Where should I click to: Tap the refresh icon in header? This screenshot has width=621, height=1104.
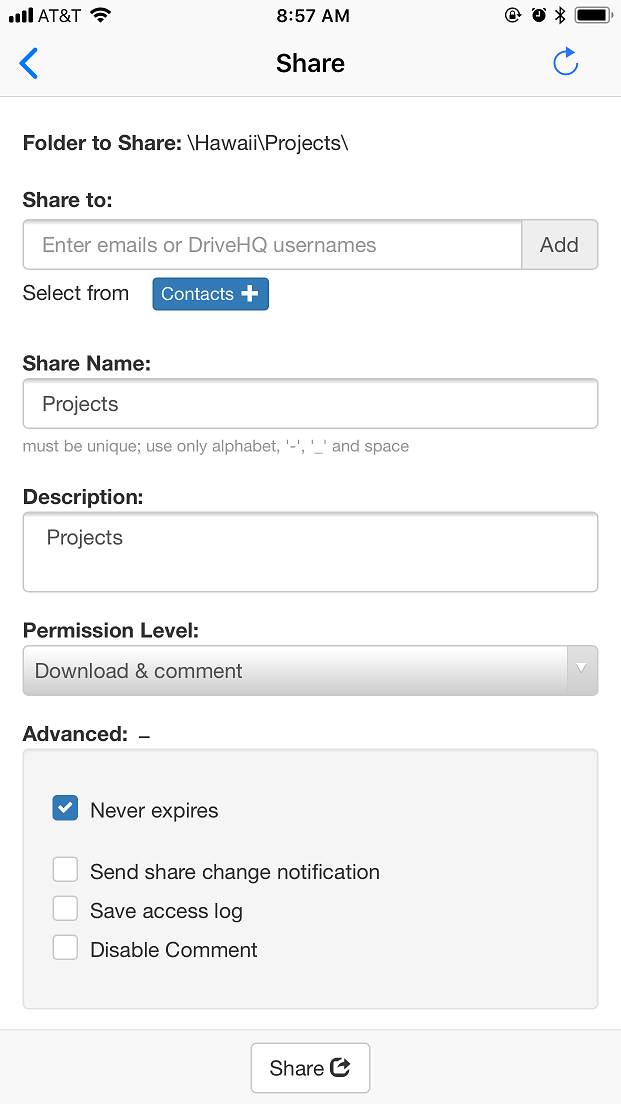coord(565,63)
